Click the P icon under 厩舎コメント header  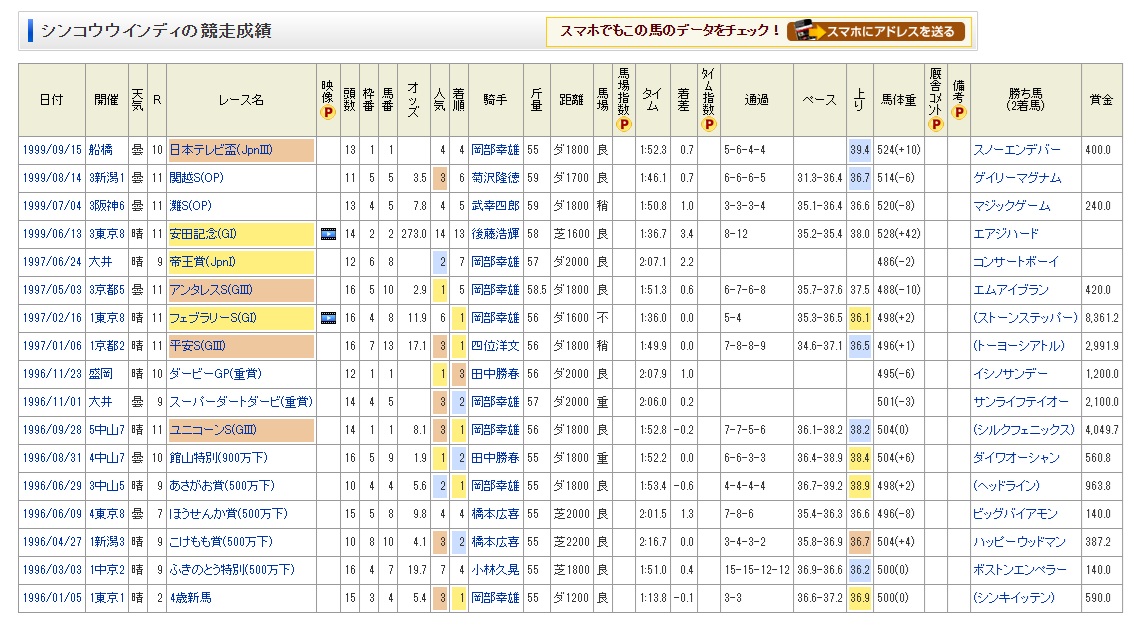point(935,125)
